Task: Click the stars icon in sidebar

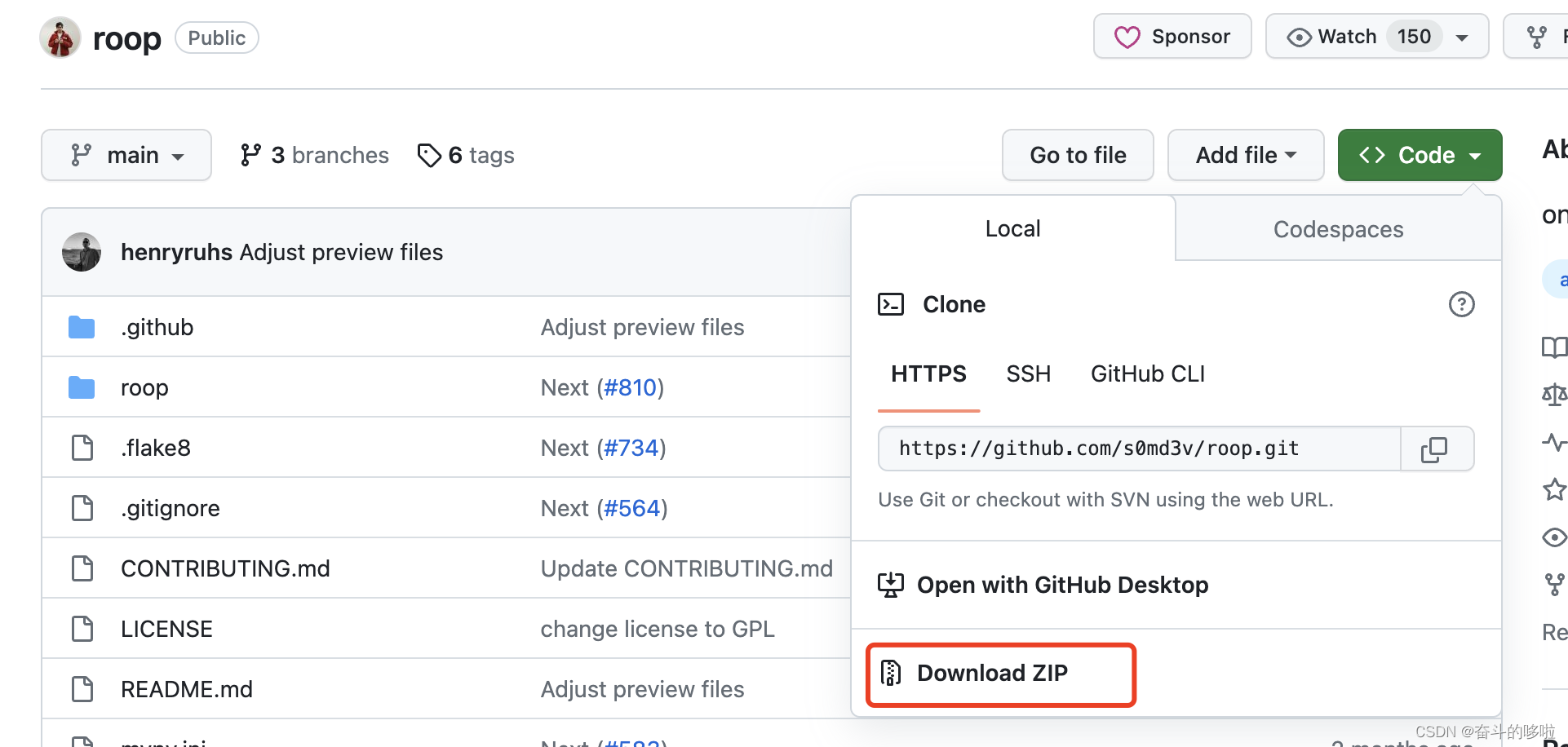Action: [x=1554, y=489]
